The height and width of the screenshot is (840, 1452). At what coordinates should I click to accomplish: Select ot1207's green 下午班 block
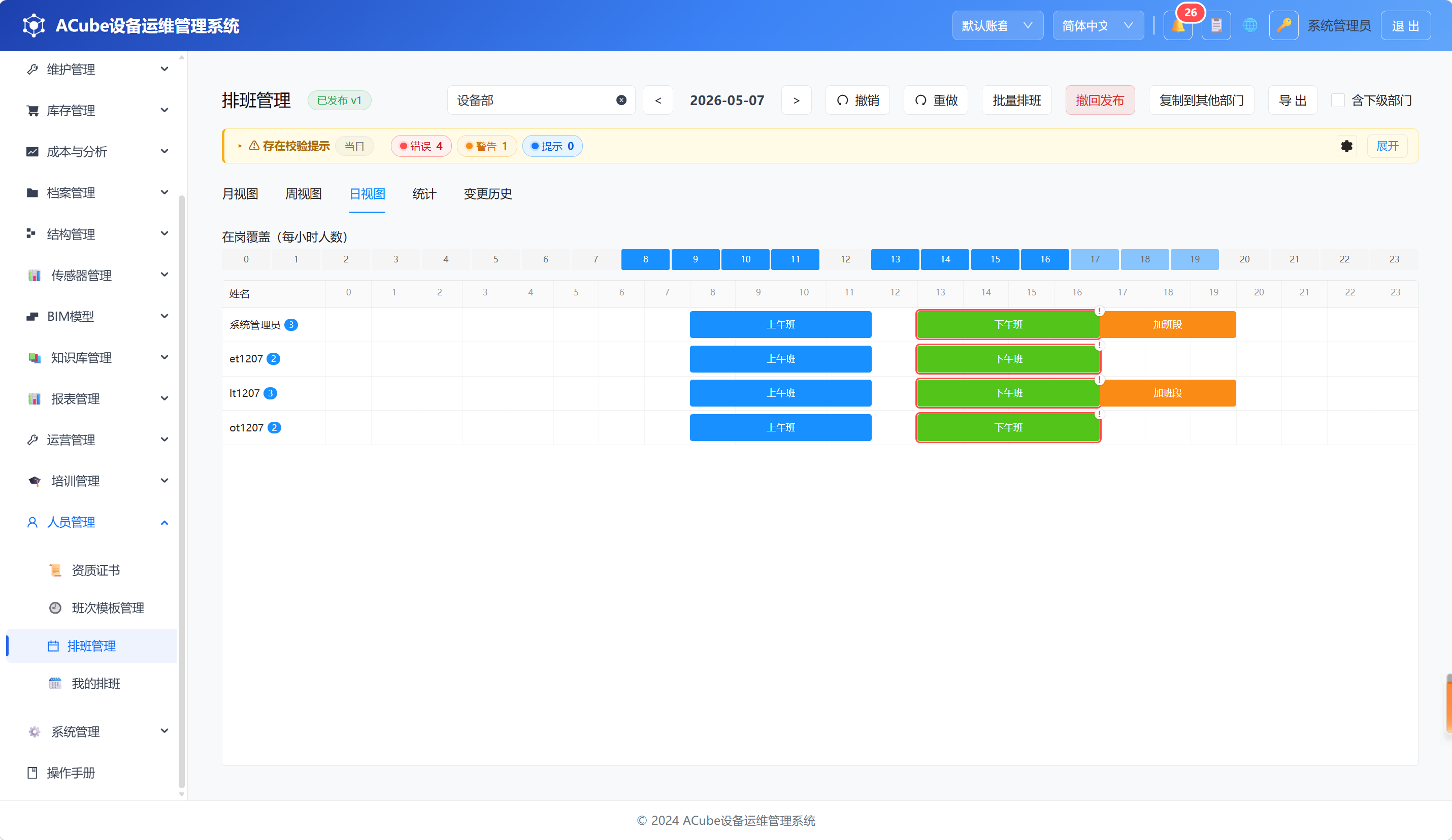point(1008,428)
